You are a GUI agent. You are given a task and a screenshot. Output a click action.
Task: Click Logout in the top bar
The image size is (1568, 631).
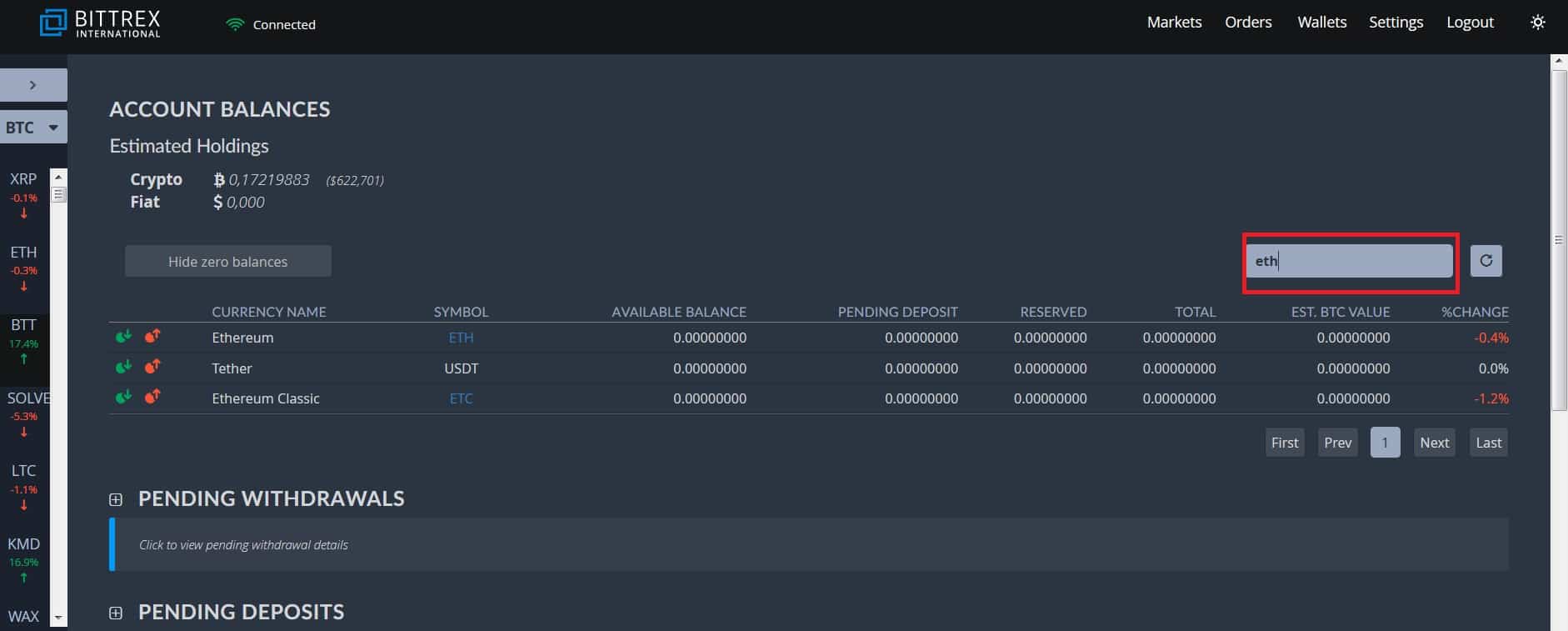1470,23
